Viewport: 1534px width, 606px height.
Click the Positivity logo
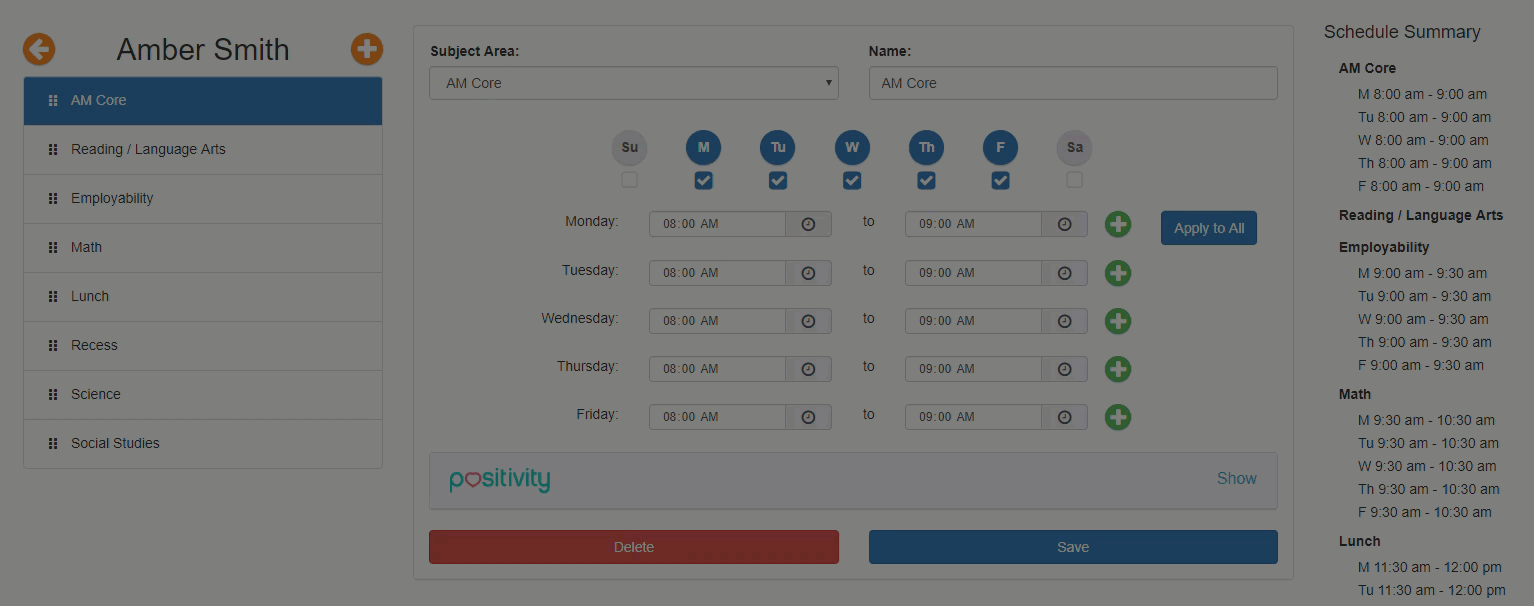[500, 480]
